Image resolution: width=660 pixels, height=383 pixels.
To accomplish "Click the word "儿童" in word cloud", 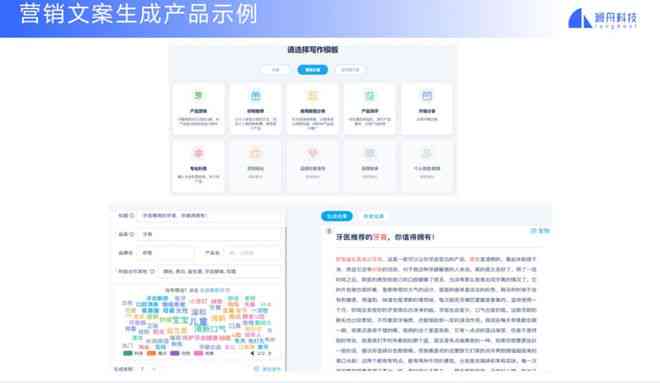I will click(199, 322).
